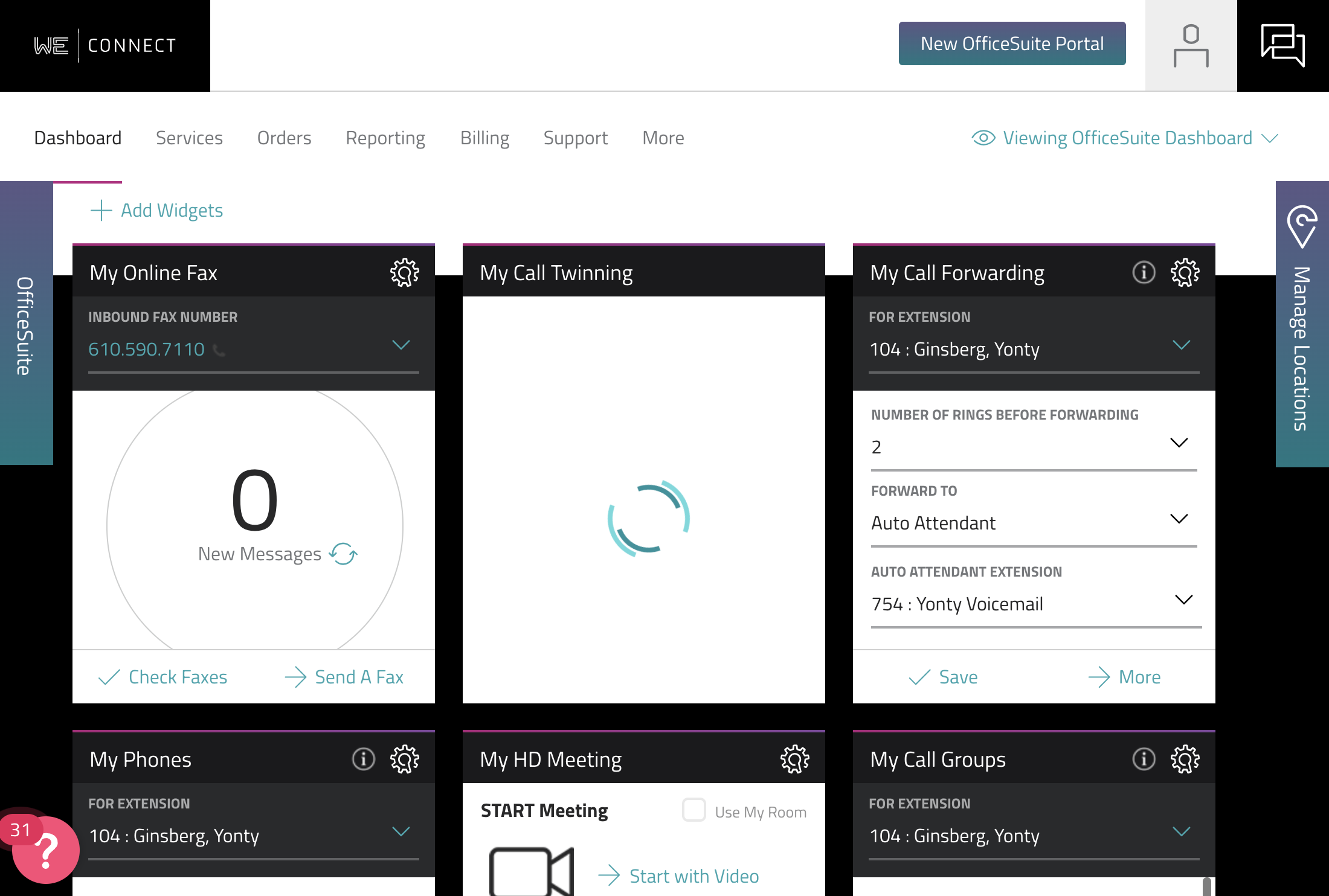Open Viewing OfficeSuite Dashboard selector

1125,138
